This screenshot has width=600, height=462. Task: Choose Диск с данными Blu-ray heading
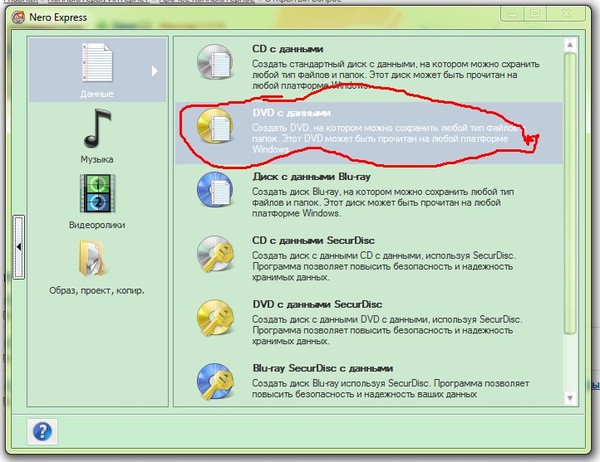[311, 177]
